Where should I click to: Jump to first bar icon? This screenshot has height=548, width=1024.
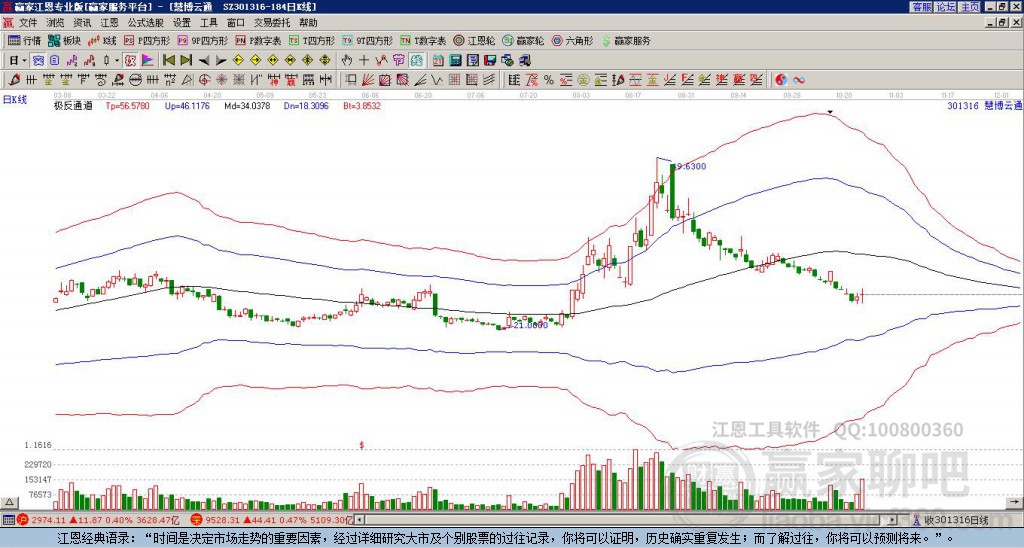[168, 61]
